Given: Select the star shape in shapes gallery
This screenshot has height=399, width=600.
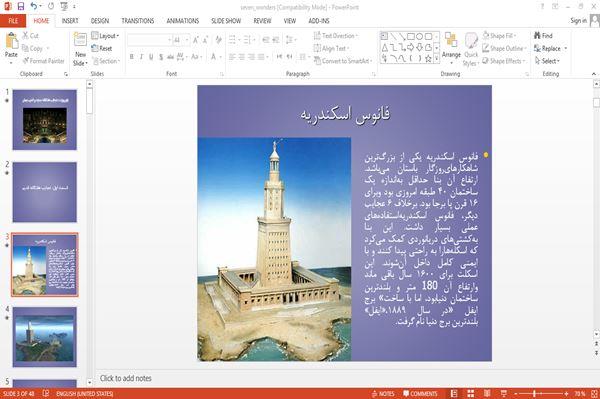Looking at the screenshot, I should click(428, 59).
